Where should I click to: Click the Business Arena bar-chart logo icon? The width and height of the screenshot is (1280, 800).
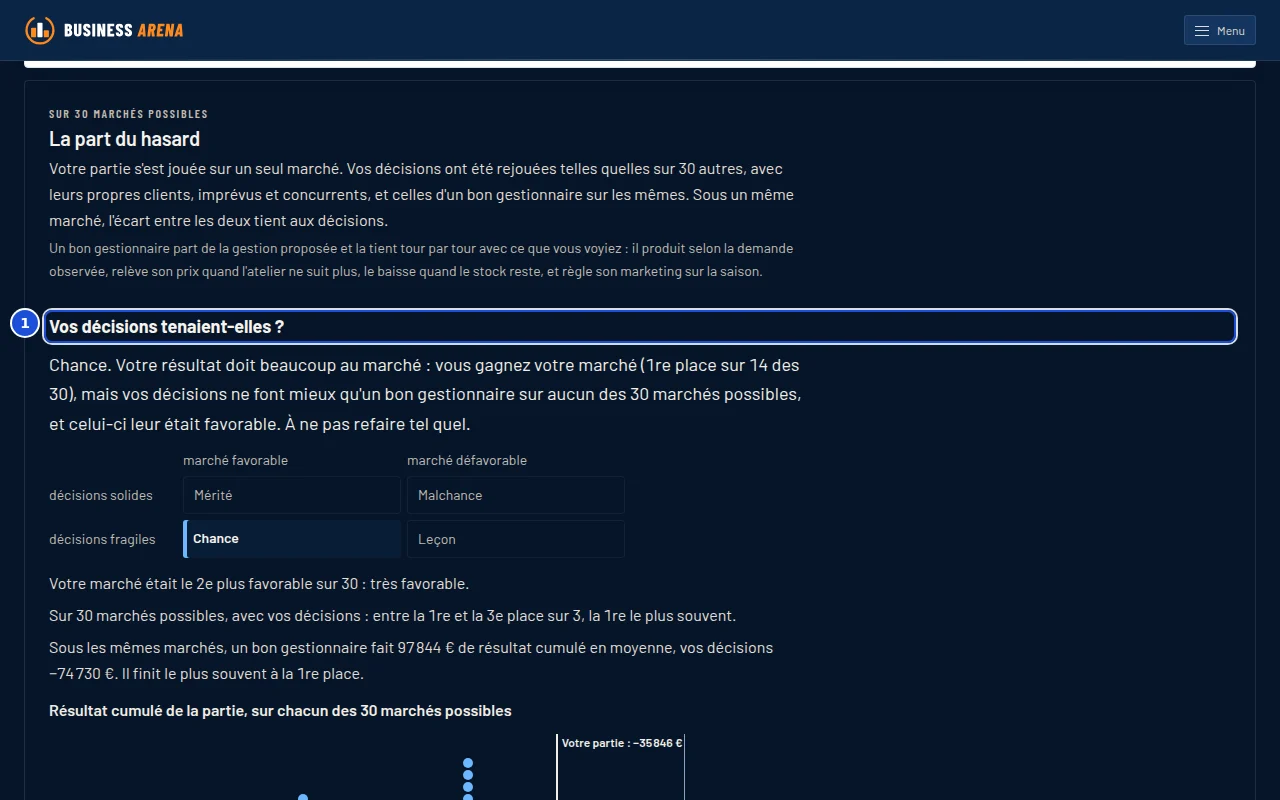[40, 30]
